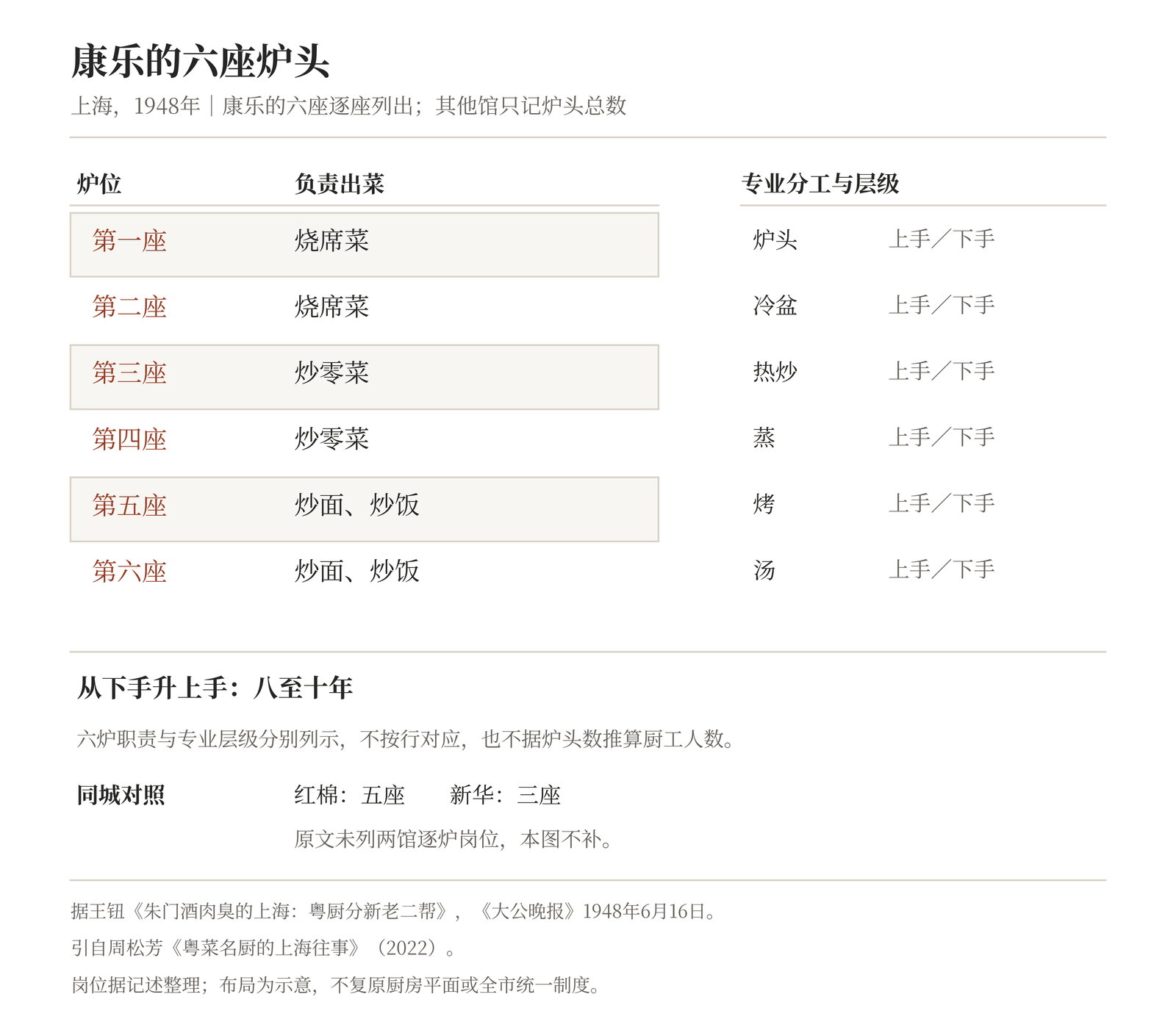The image size is (1176, 1033).
Task: Click the footnote starting 岗位据记述整理
Action: click(337, 985)
